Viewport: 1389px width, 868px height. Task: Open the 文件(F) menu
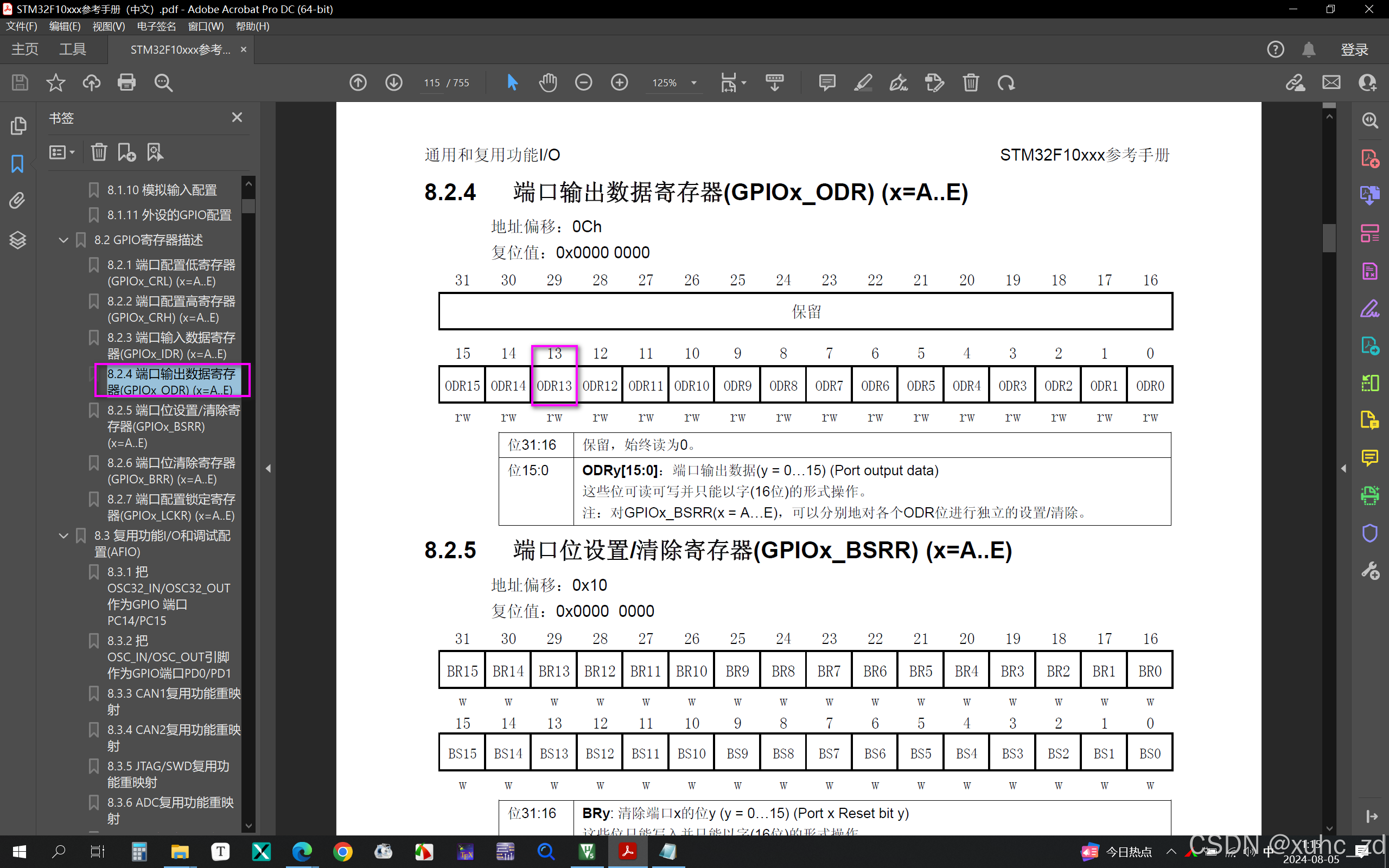pyautogui.click(x=21, y=27)
